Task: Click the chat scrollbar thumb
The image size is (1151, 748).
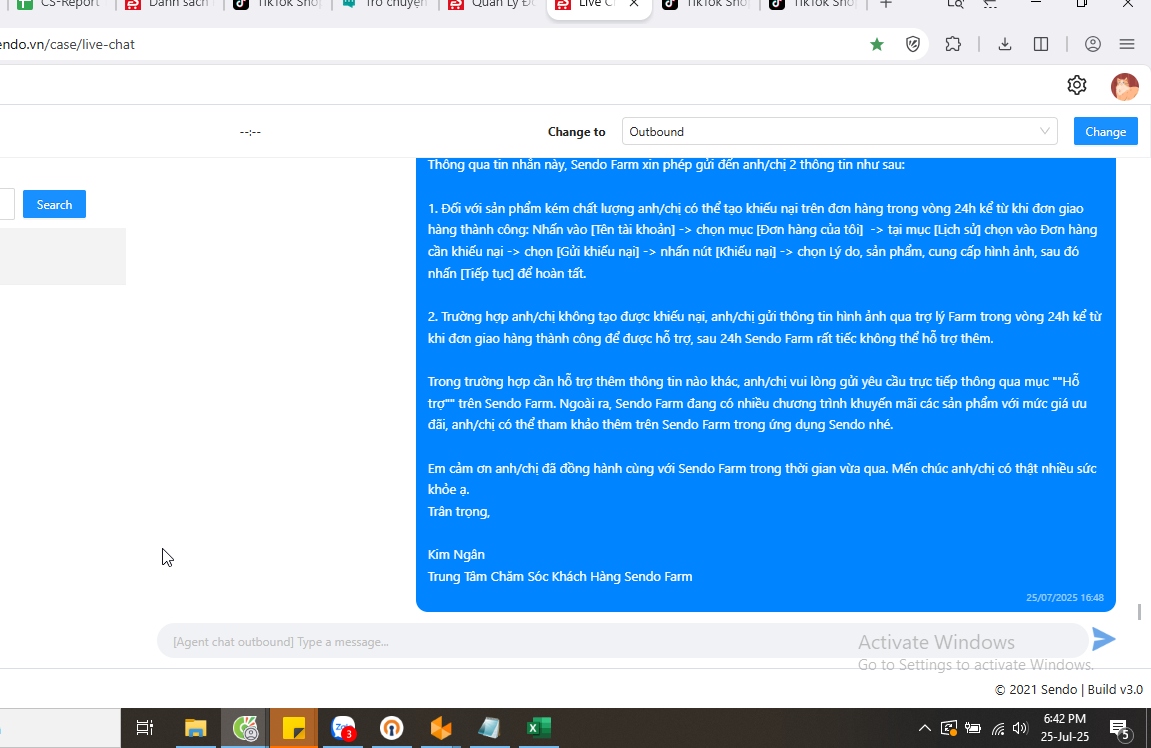Action: click(1139, 611)
